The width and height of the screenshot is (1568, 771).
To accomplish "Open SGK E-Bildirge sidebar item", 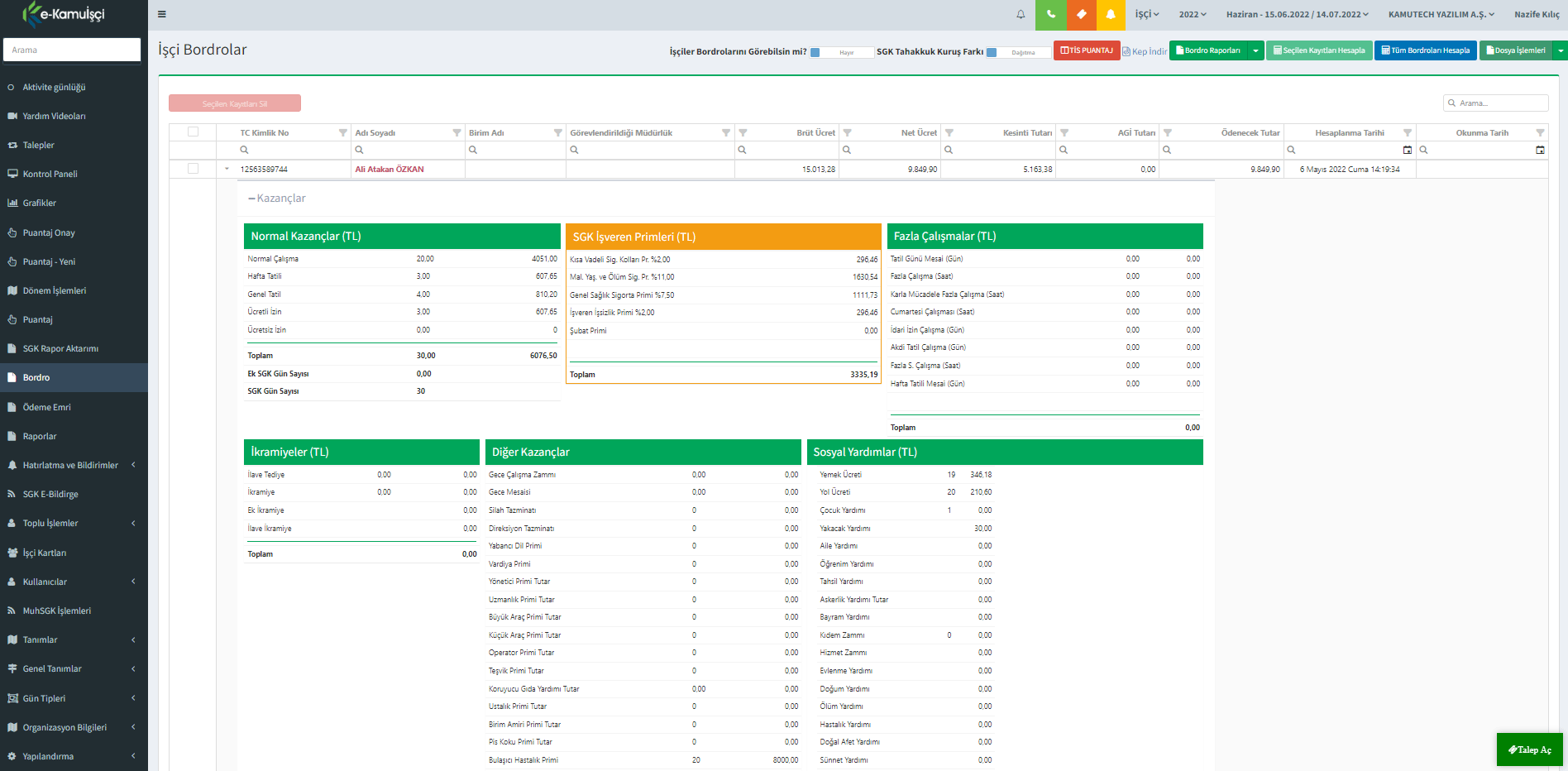I will (50, 495).
